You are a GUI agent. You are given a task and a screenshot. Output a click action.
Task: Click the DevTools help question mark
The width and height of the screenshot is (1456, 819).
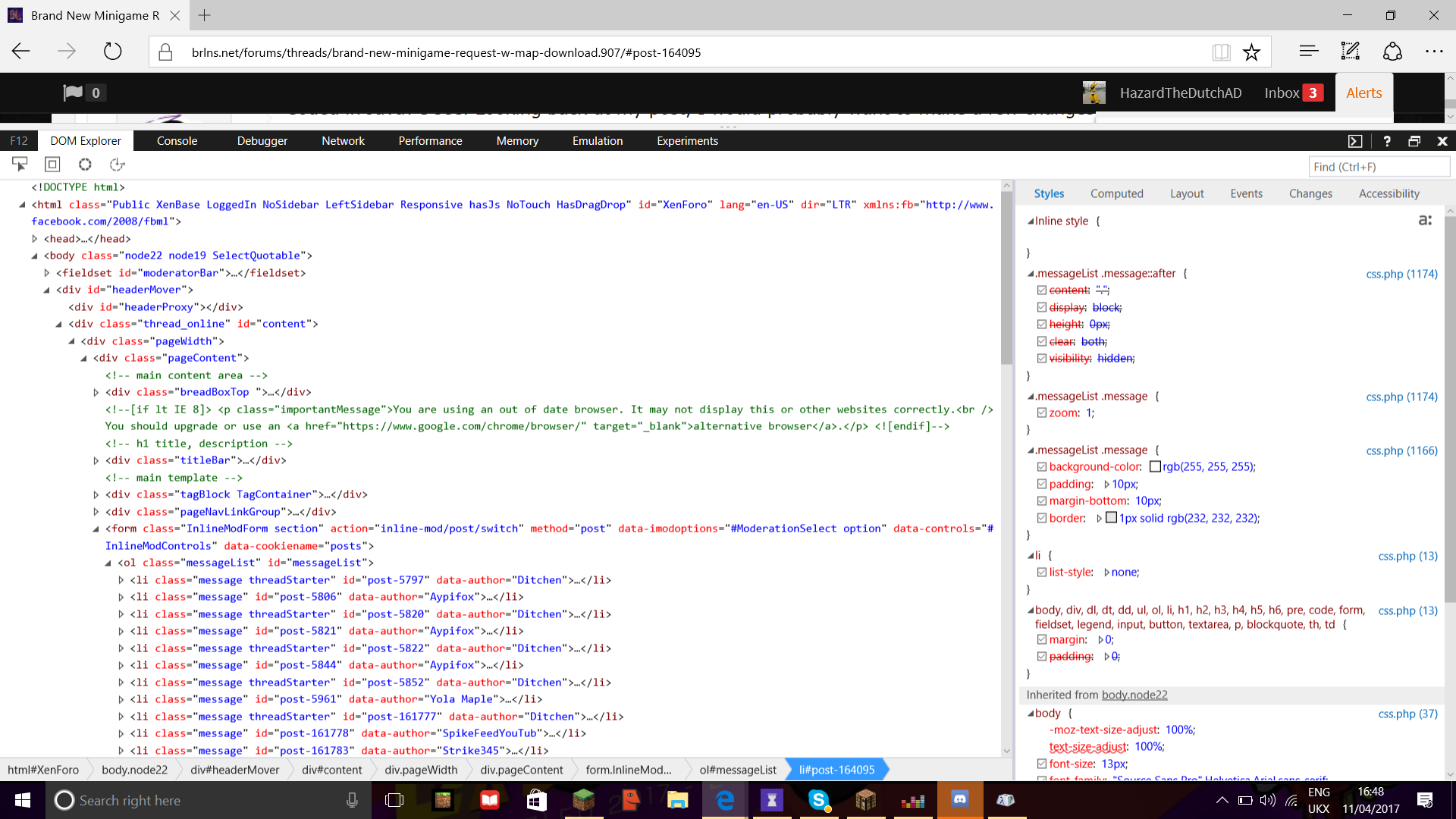[x=1387, y=141]
